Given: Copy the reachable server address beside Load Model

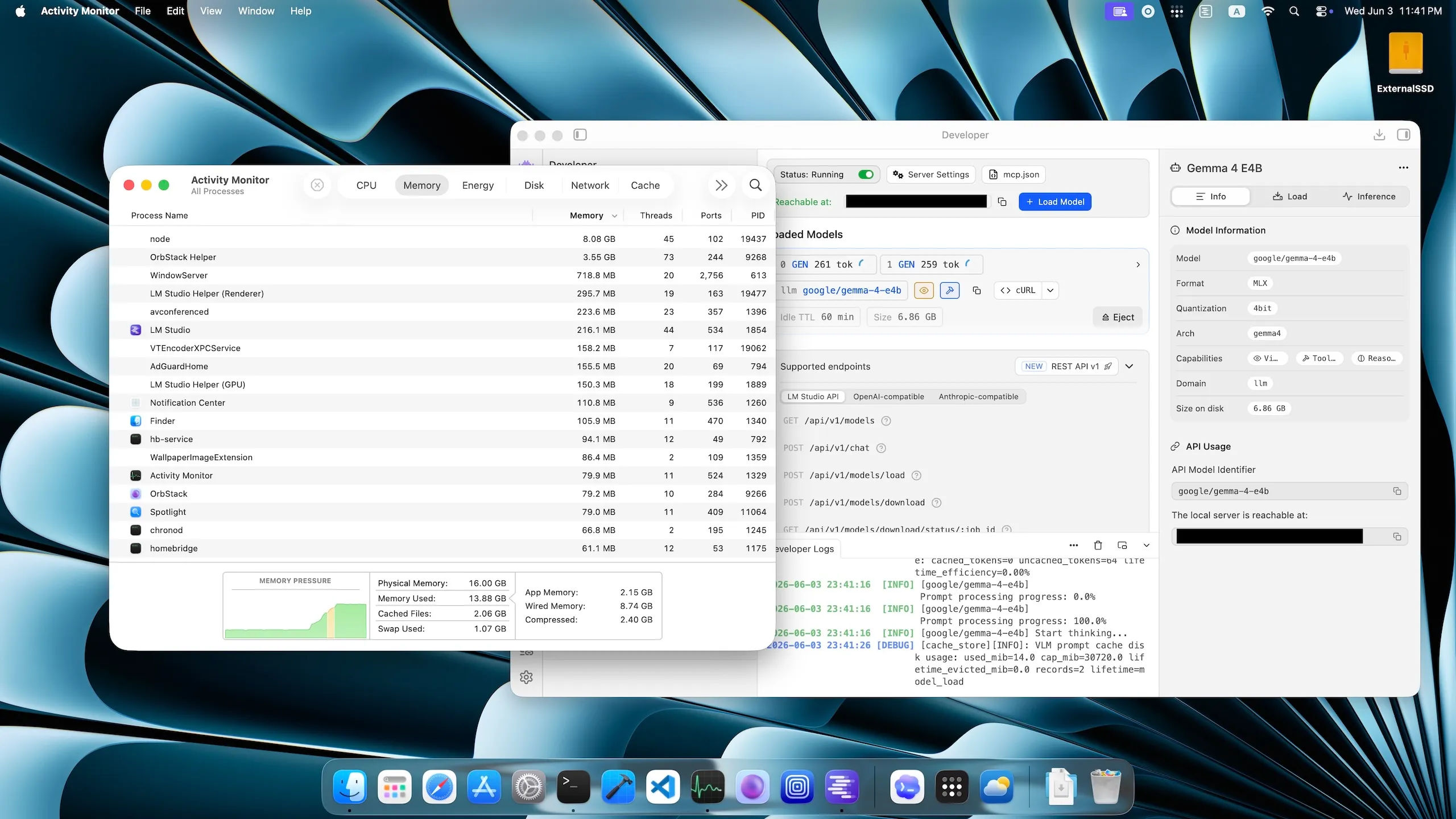Looking at the screenshot, I should click(1002, 202).
